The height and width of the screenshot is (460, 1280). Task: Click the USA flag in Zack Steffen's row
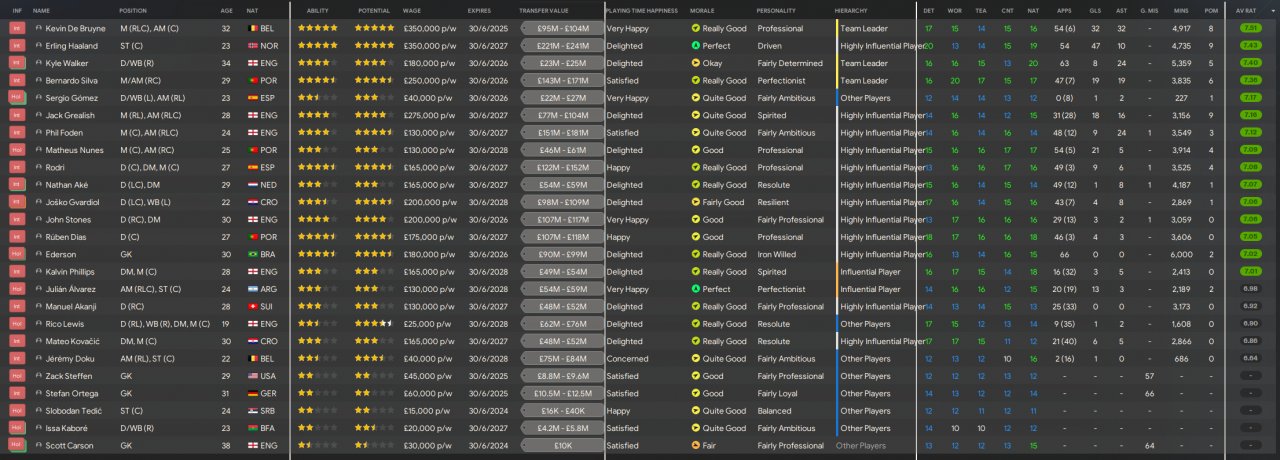[251, 376]
